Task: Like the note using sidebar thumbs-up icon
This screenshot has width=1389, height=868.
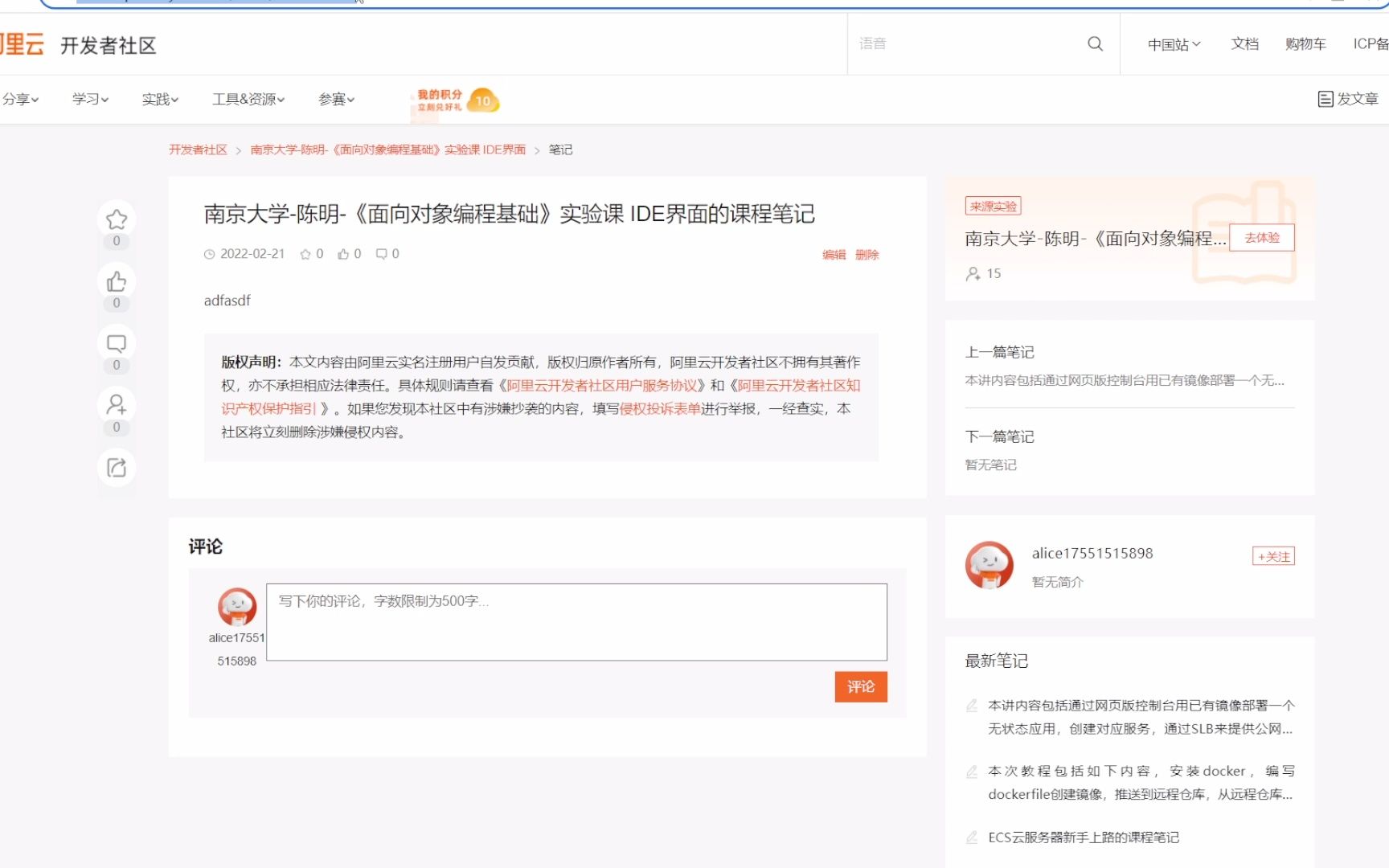Action: (117, 281)
